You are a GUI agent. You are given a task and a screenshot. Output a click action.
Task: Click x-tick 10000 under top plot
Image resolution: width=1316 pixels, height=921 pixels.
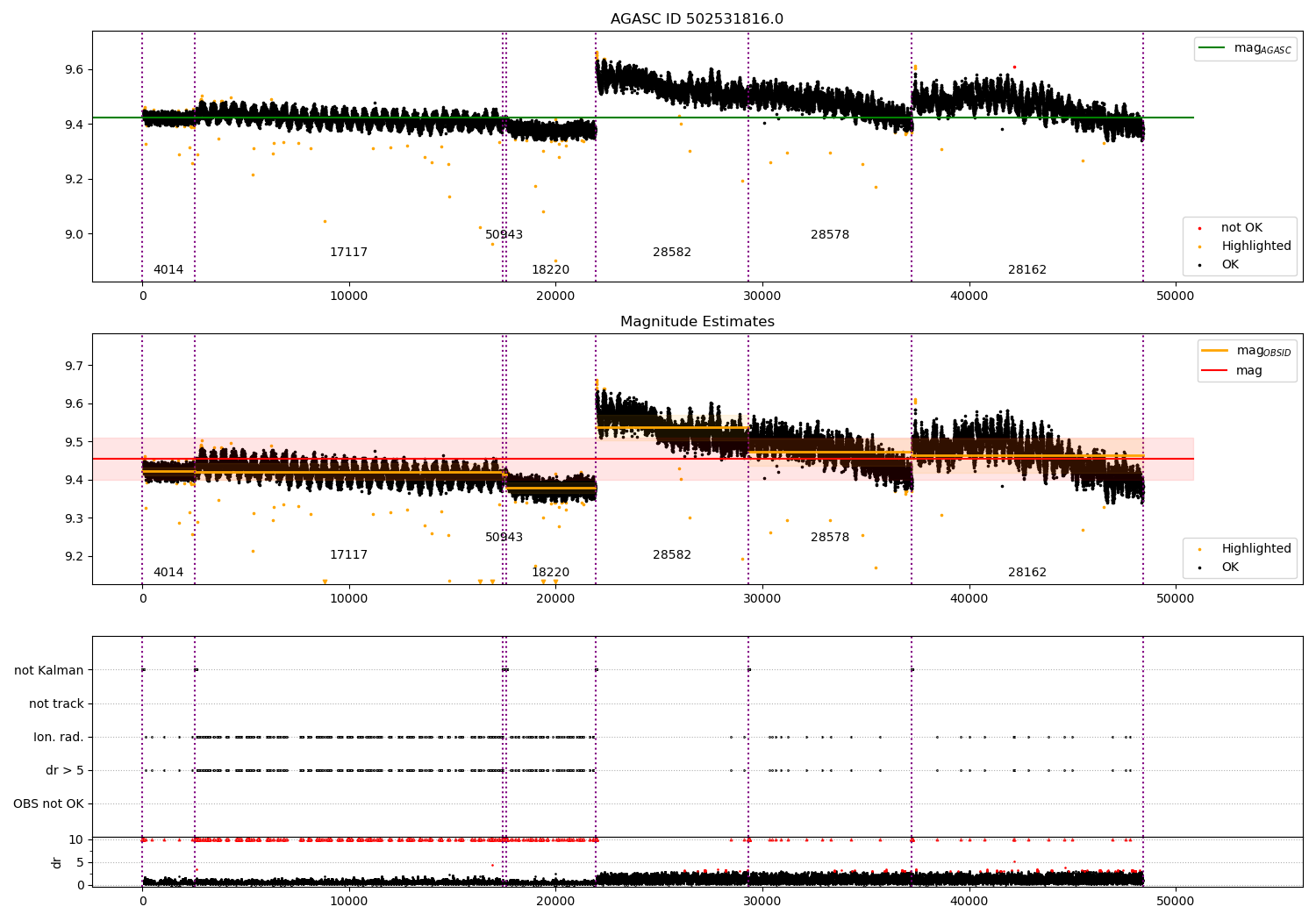tap(348, 296)
